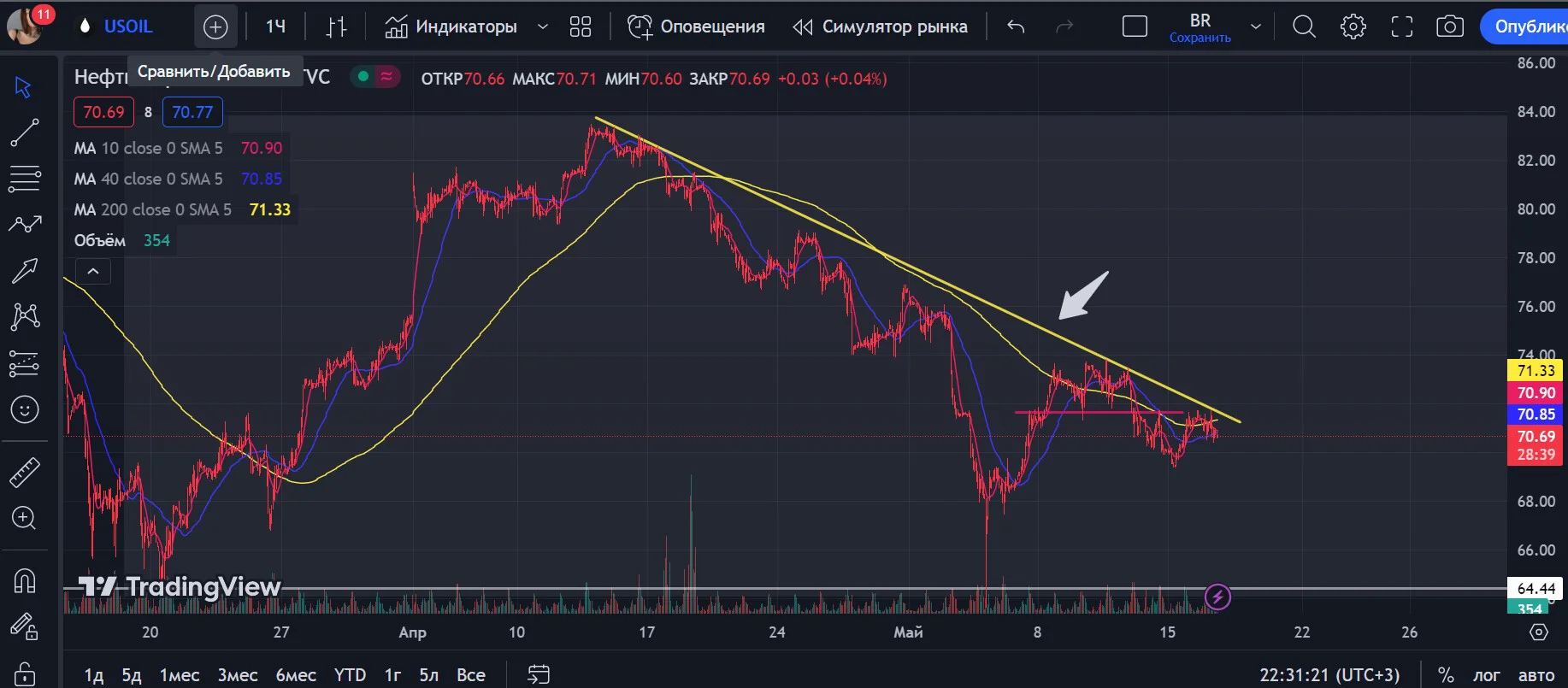Click the Compare/Add symbol plus icon
This screenshot has height=688, width=1568.
pyautogui.click(x=215, y=27)
